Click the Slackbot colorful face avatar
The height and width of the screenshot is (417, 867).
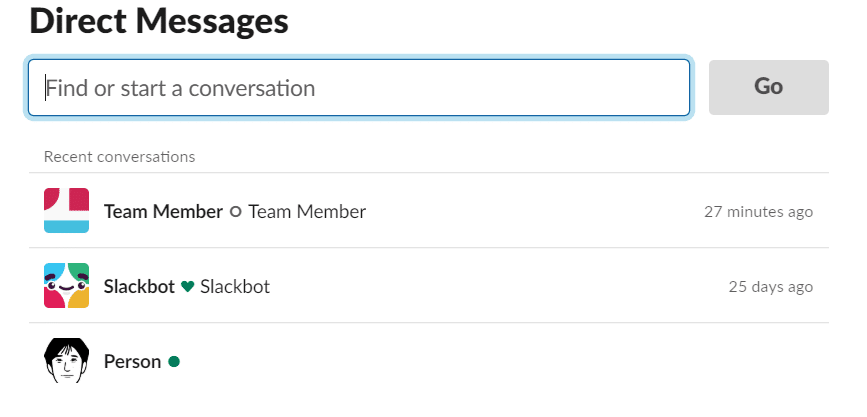point(67,286)
